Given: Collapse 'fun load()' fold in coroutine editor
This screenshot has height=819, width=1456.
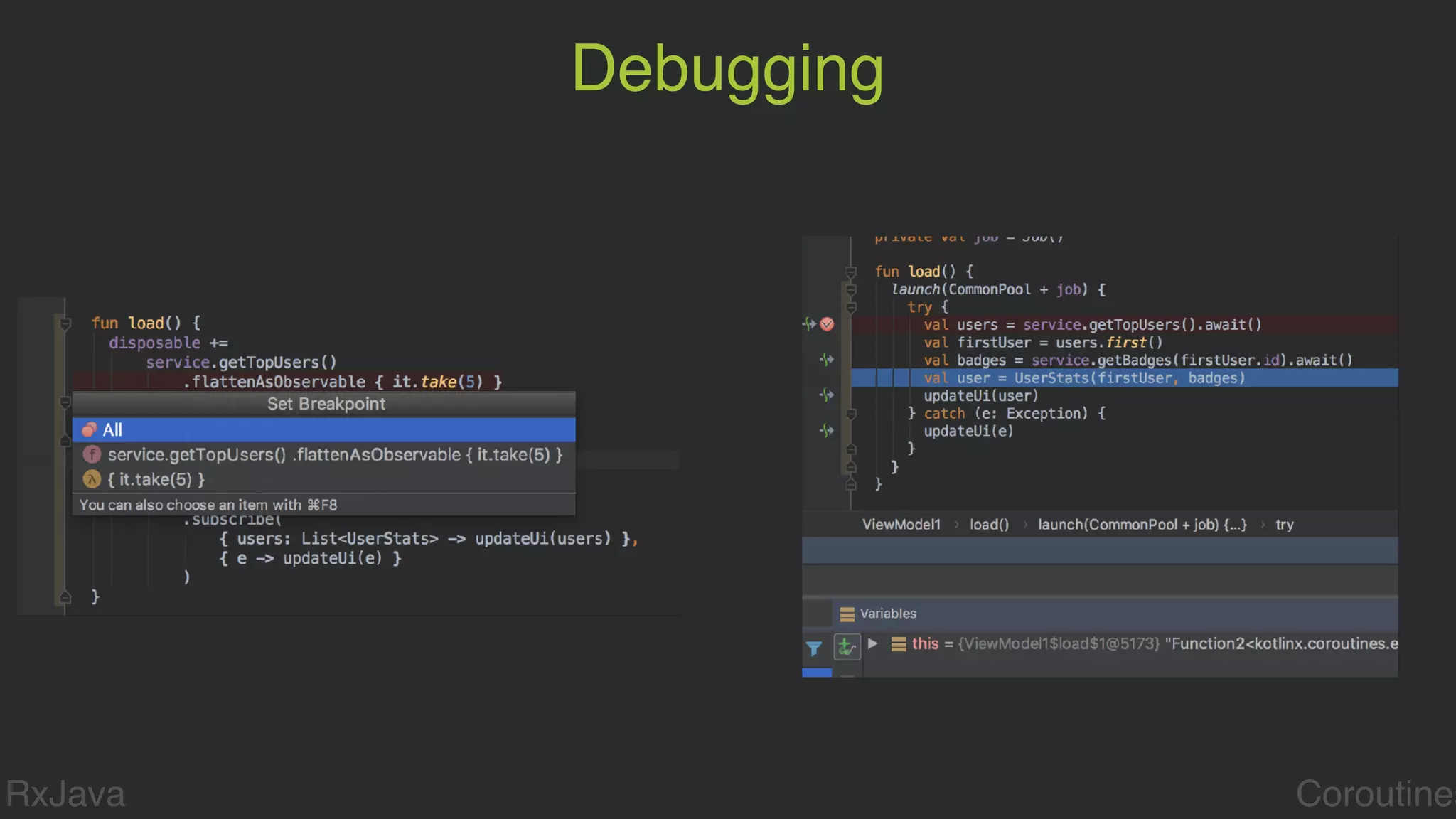Looking at the screenshot, I should point(851,272).
